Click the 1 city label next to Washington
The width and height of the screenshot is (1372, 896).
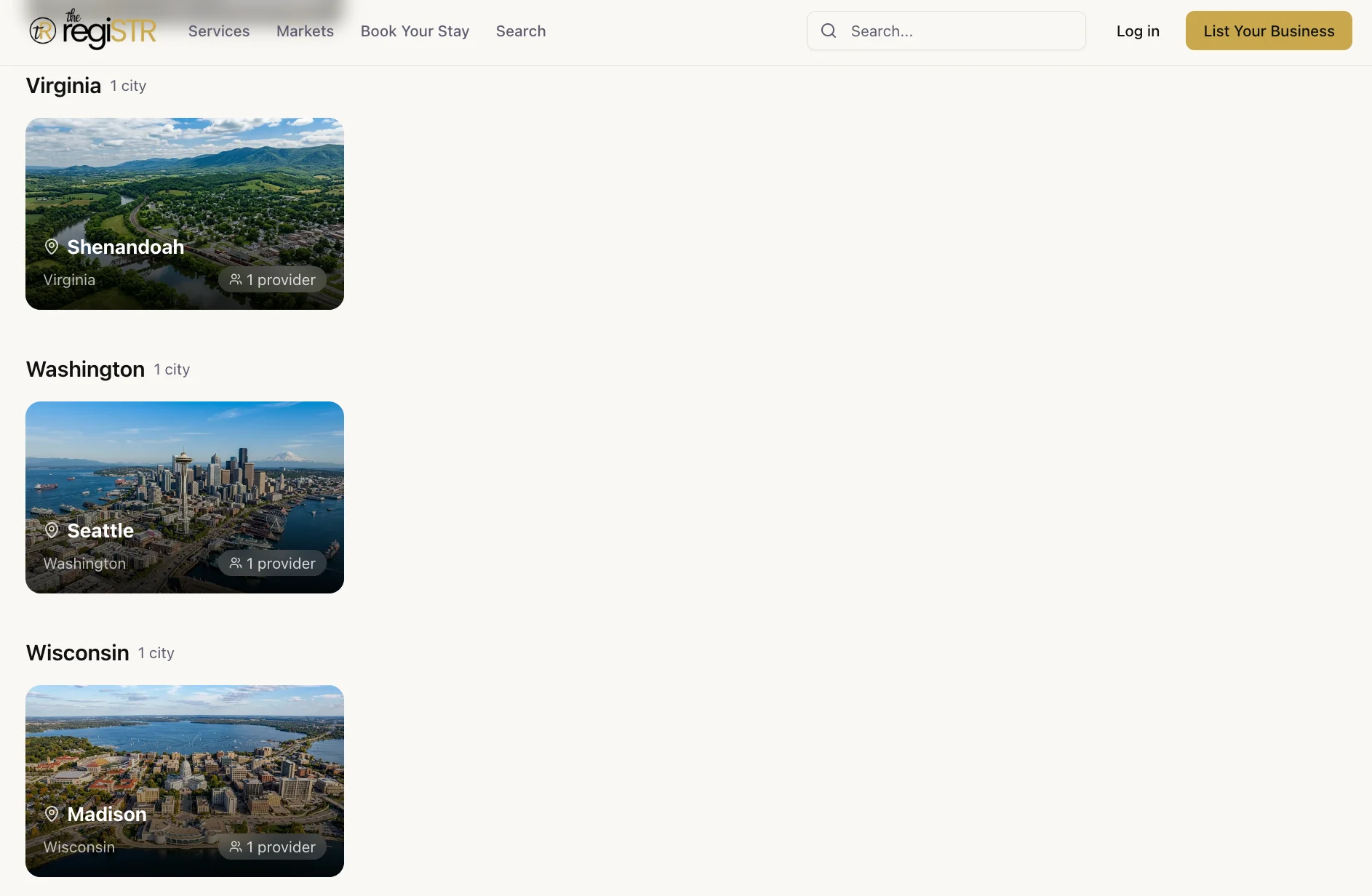(172, 369)
